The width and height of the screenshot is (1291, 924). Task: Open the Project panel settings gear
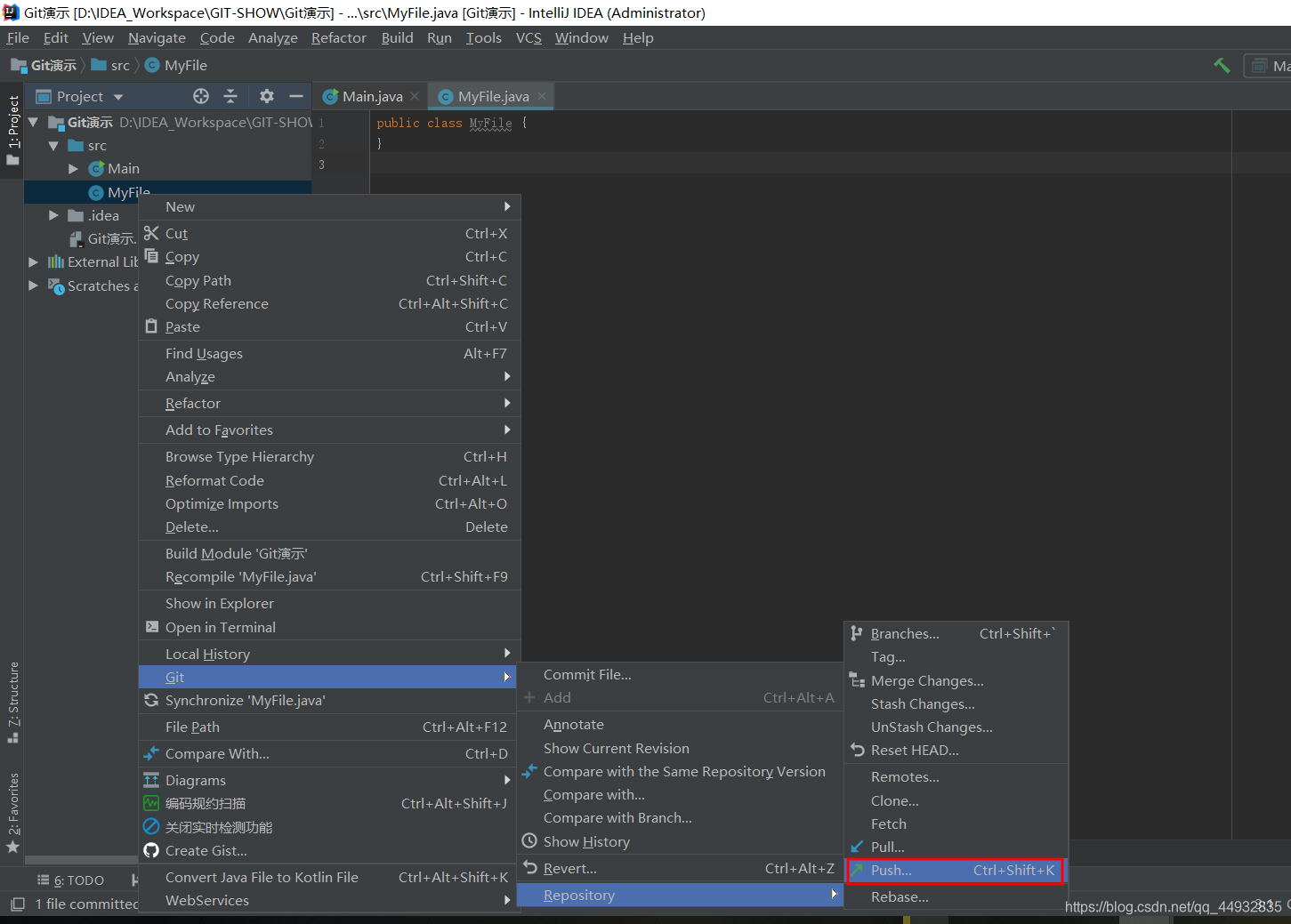[x=267, y=96]
